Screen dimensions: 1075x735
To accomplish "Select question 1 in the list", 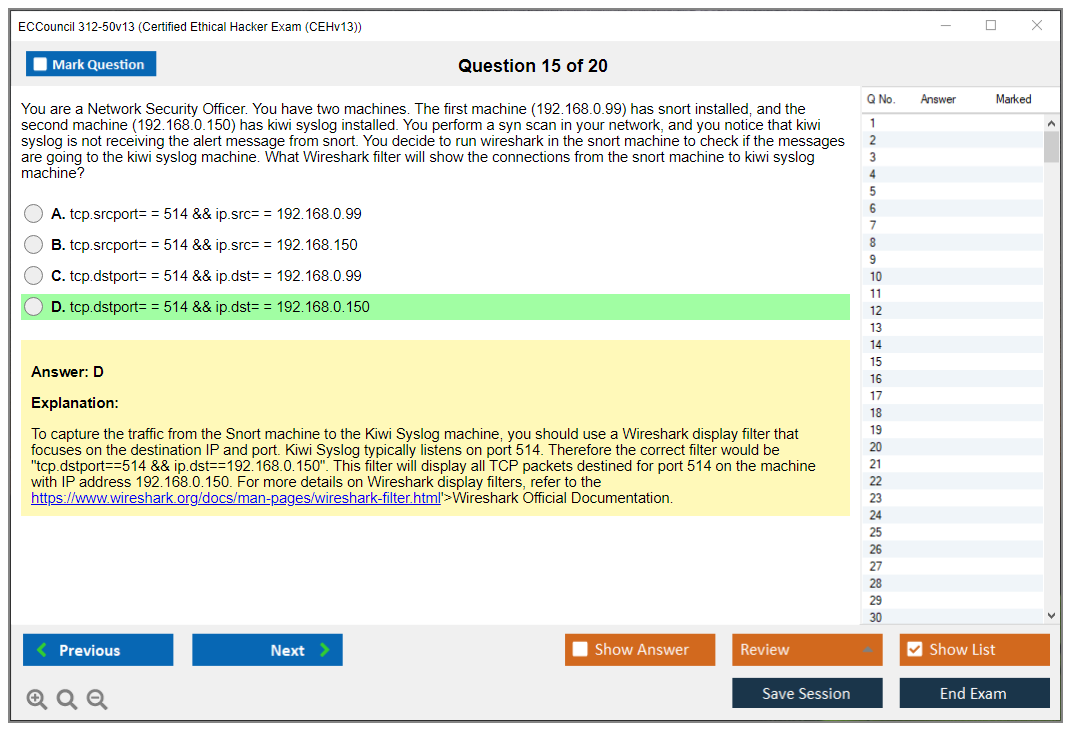I will 953,123.
